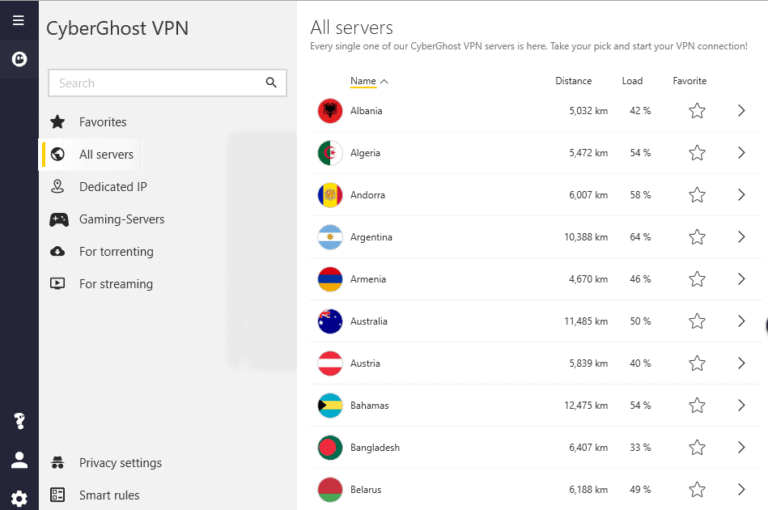Open the settings gear icon
The width and height of the screenshot is (768, 510).
point(18,497)
